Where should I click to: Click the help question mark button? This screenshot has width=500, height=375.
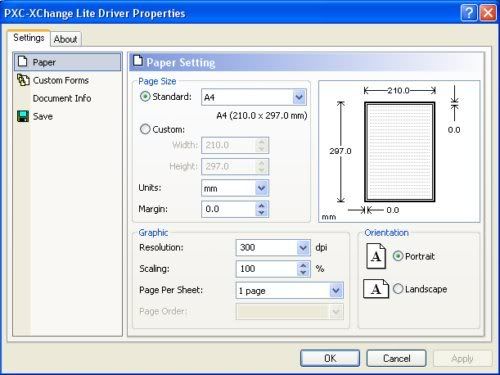tap(469, 13)
